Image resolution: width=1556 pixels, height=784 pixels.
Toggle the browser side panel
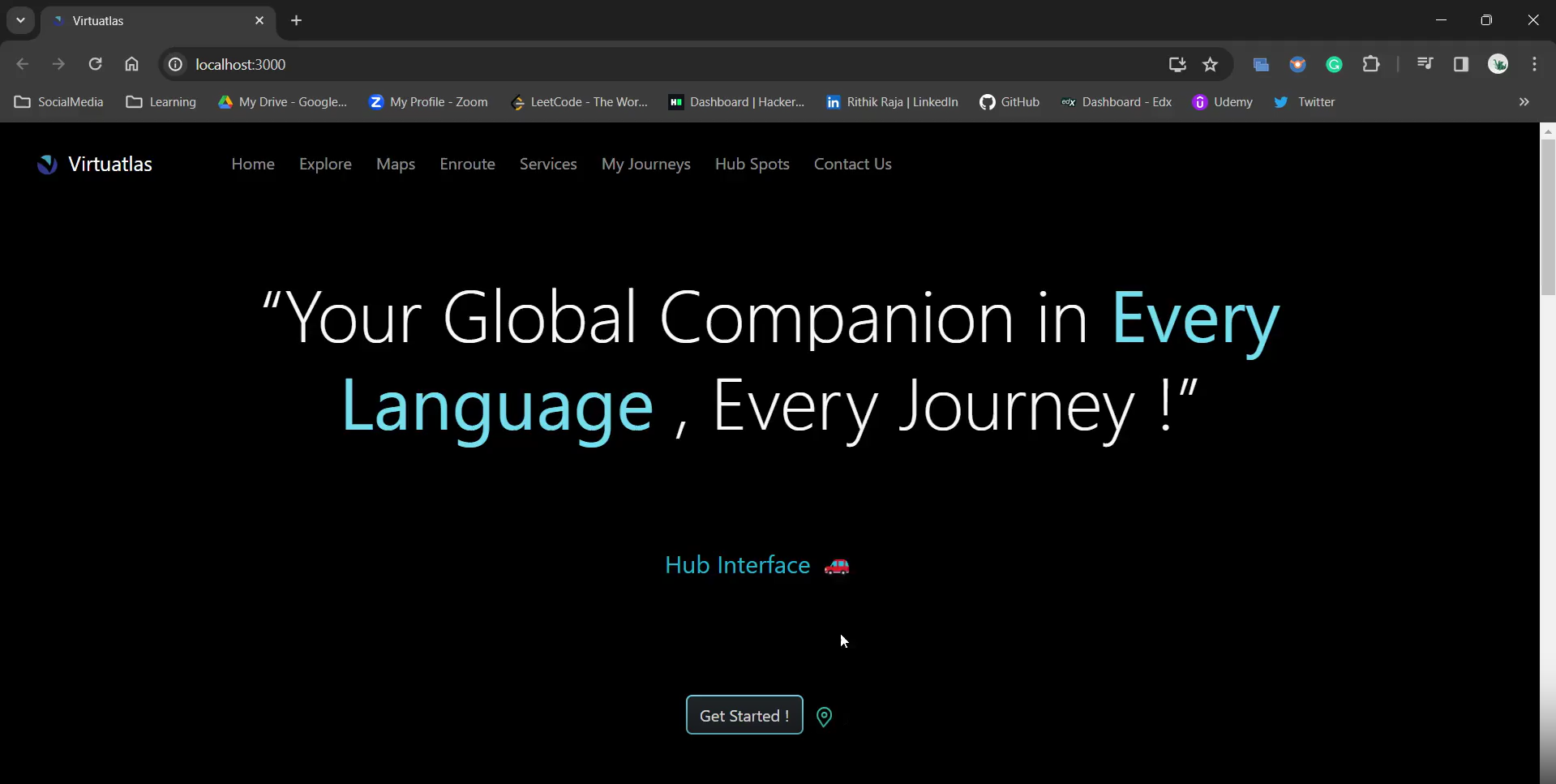(1461, 65)
